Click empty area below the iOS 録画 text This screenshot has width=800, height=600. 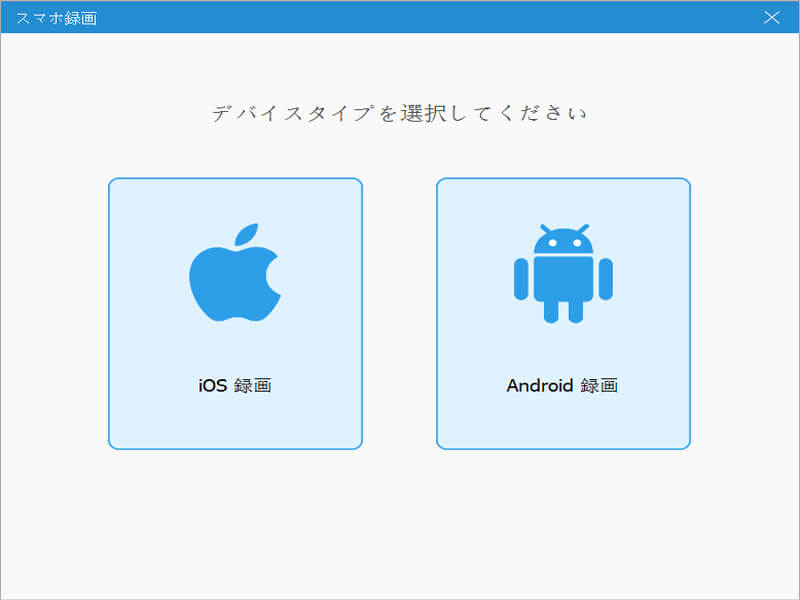235,422
